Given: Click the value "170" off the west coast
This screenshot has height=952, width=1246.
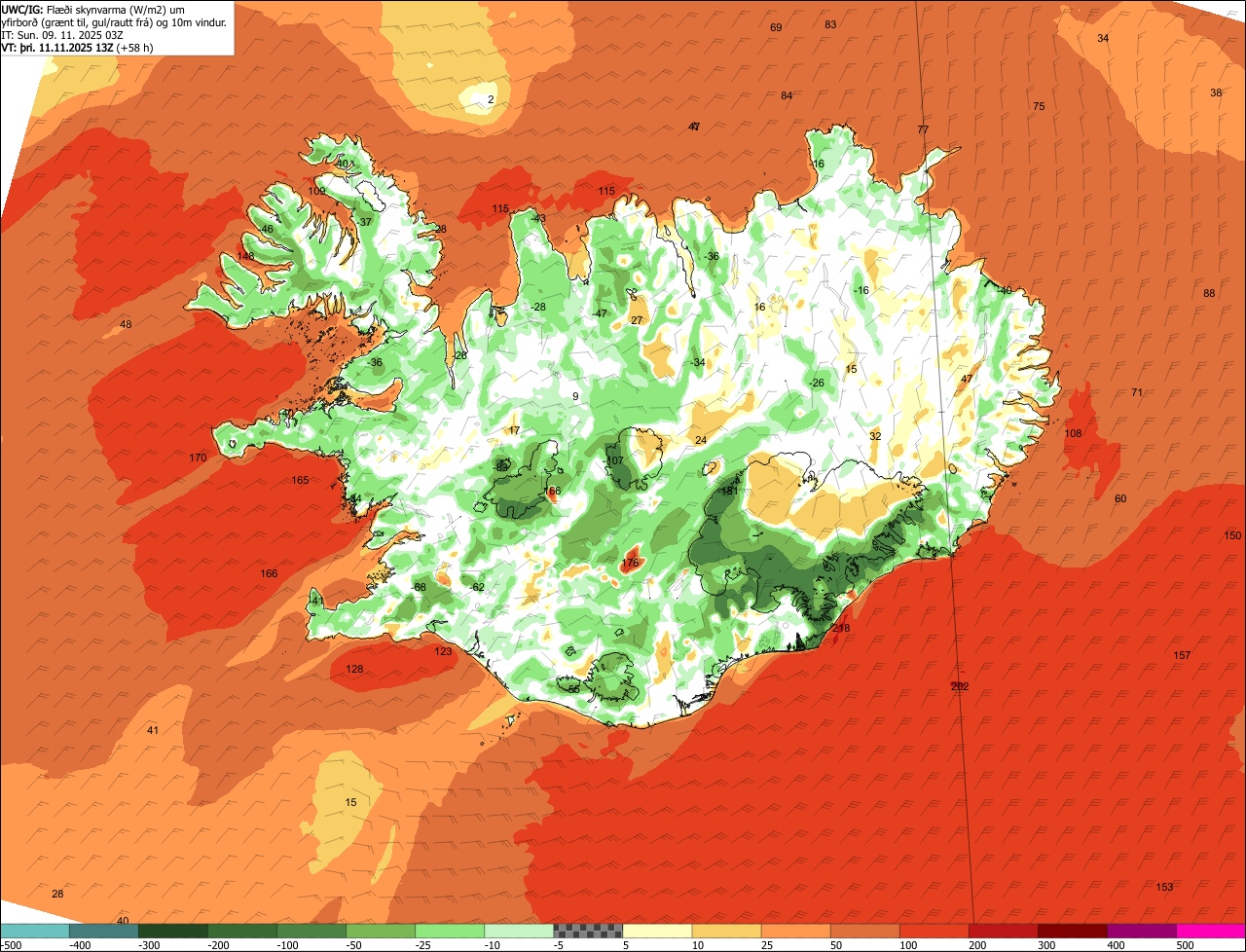Looking at the screenshot, I should point(198,458).
